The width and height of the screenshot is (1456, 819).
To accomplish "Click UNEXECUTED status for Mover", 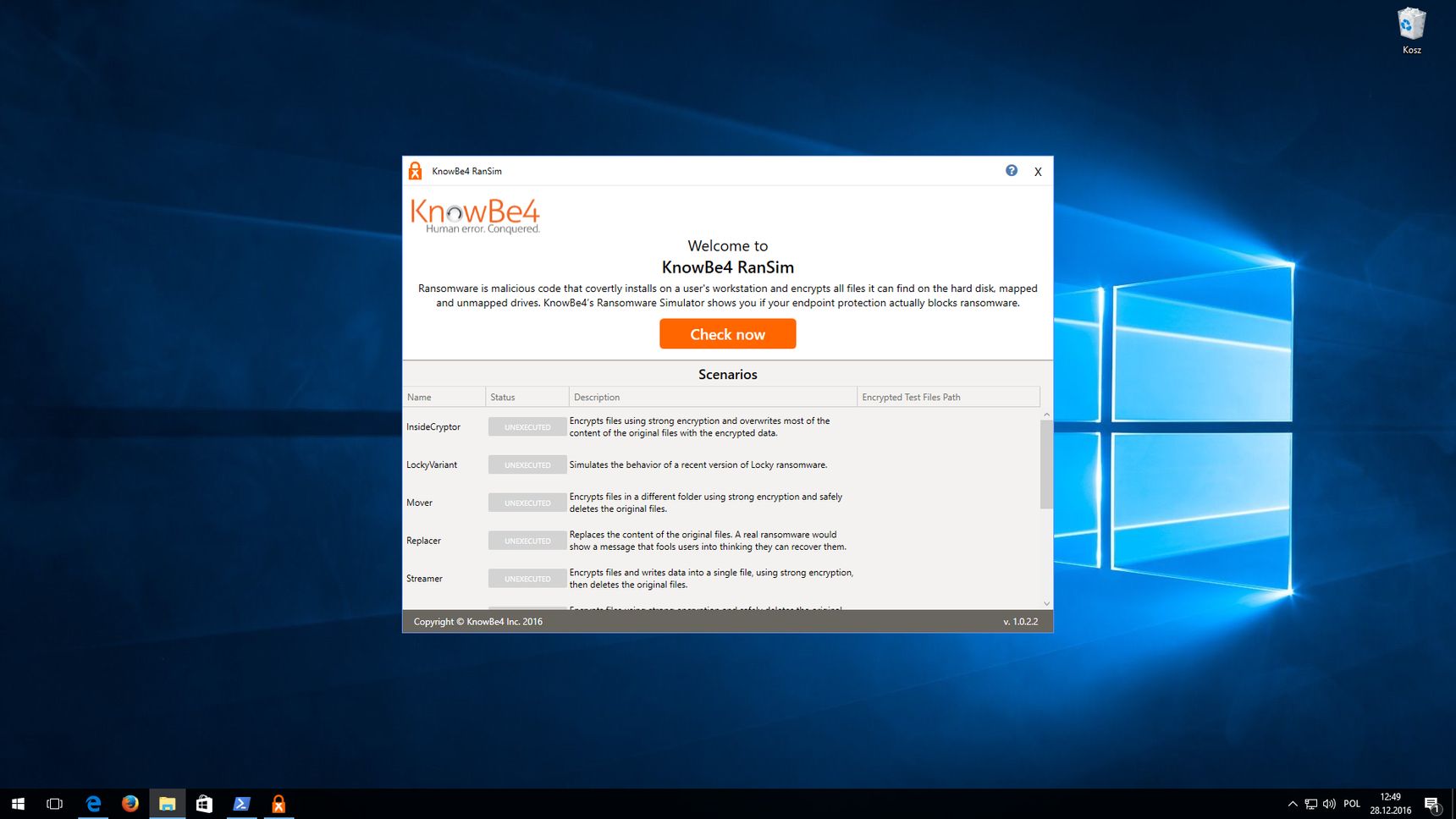I will point(527,503).
